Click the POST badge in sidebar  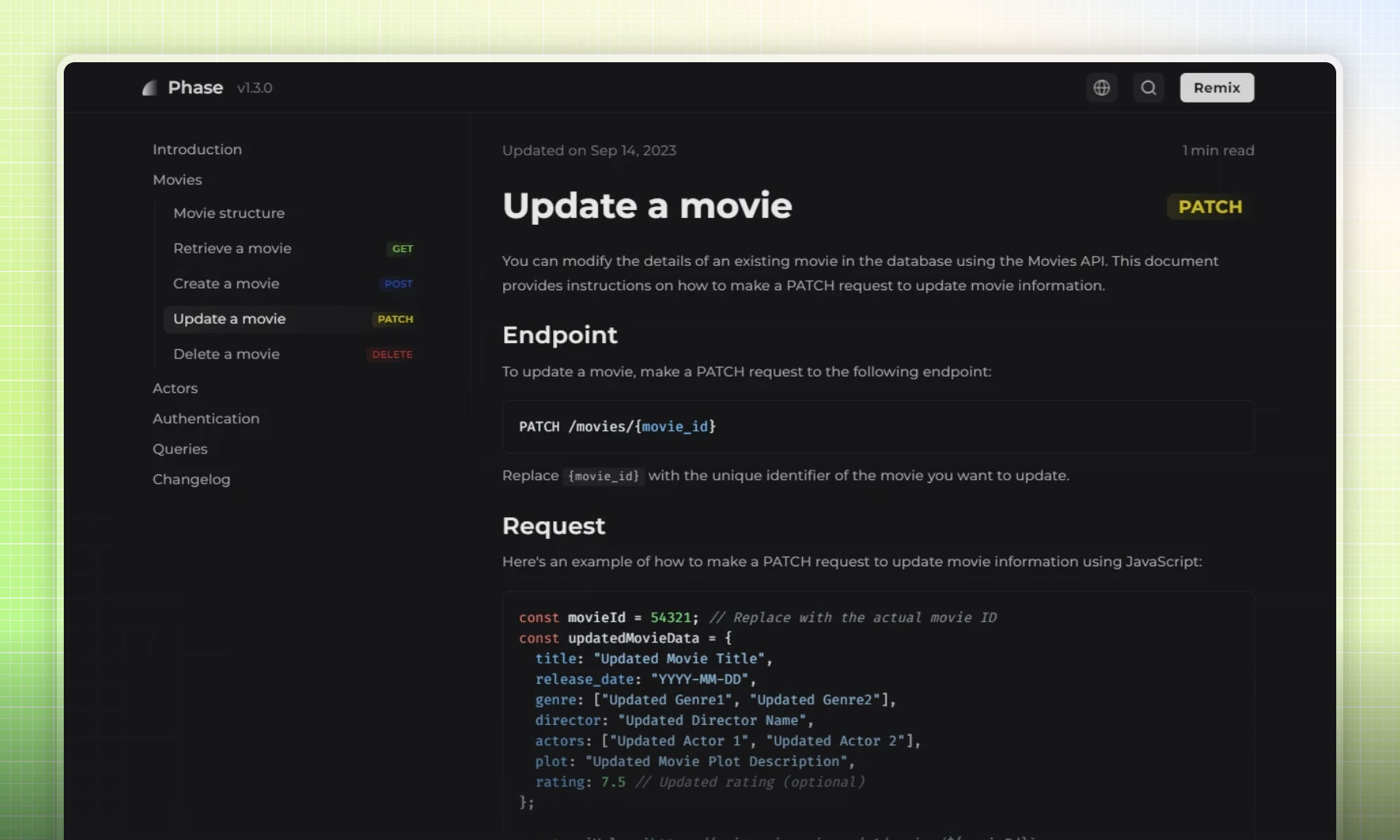point(398,284)
